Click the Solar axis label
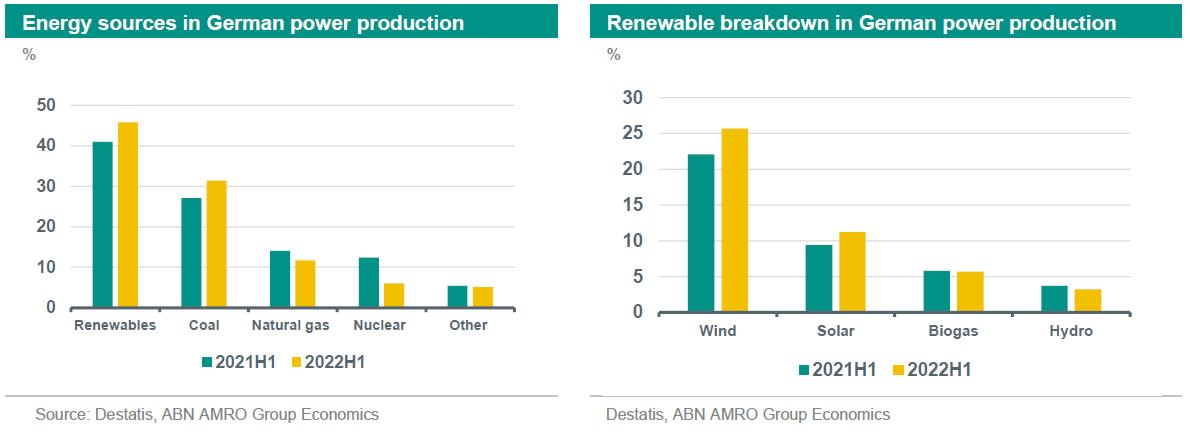The width and height of the screenshot is (1190, 432). 836,332
